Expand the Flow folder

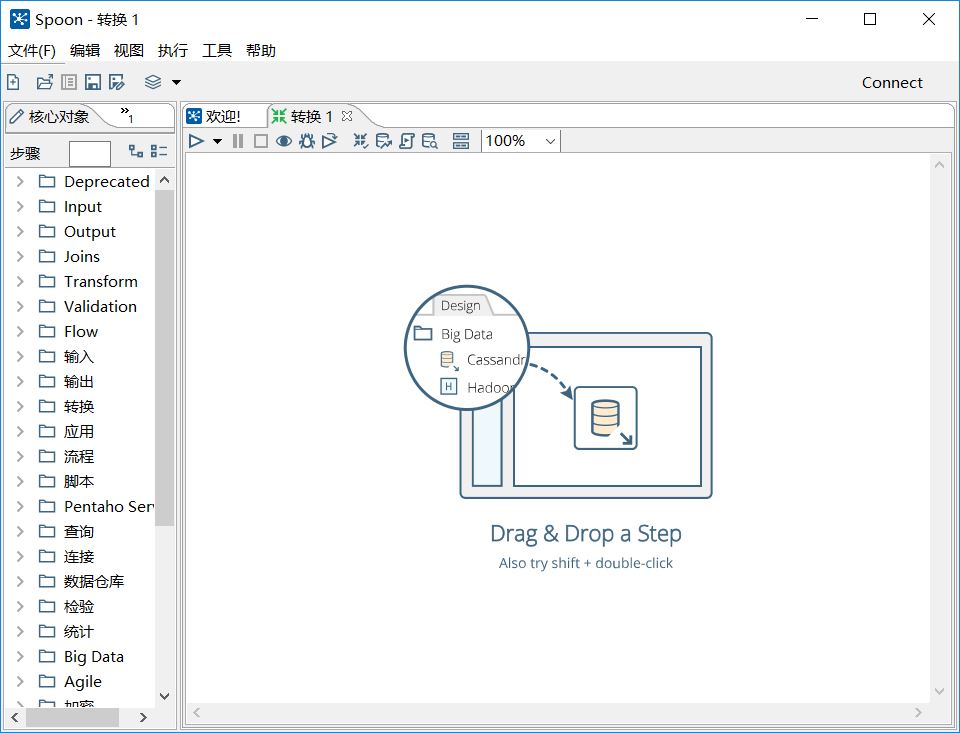point(20,331)
